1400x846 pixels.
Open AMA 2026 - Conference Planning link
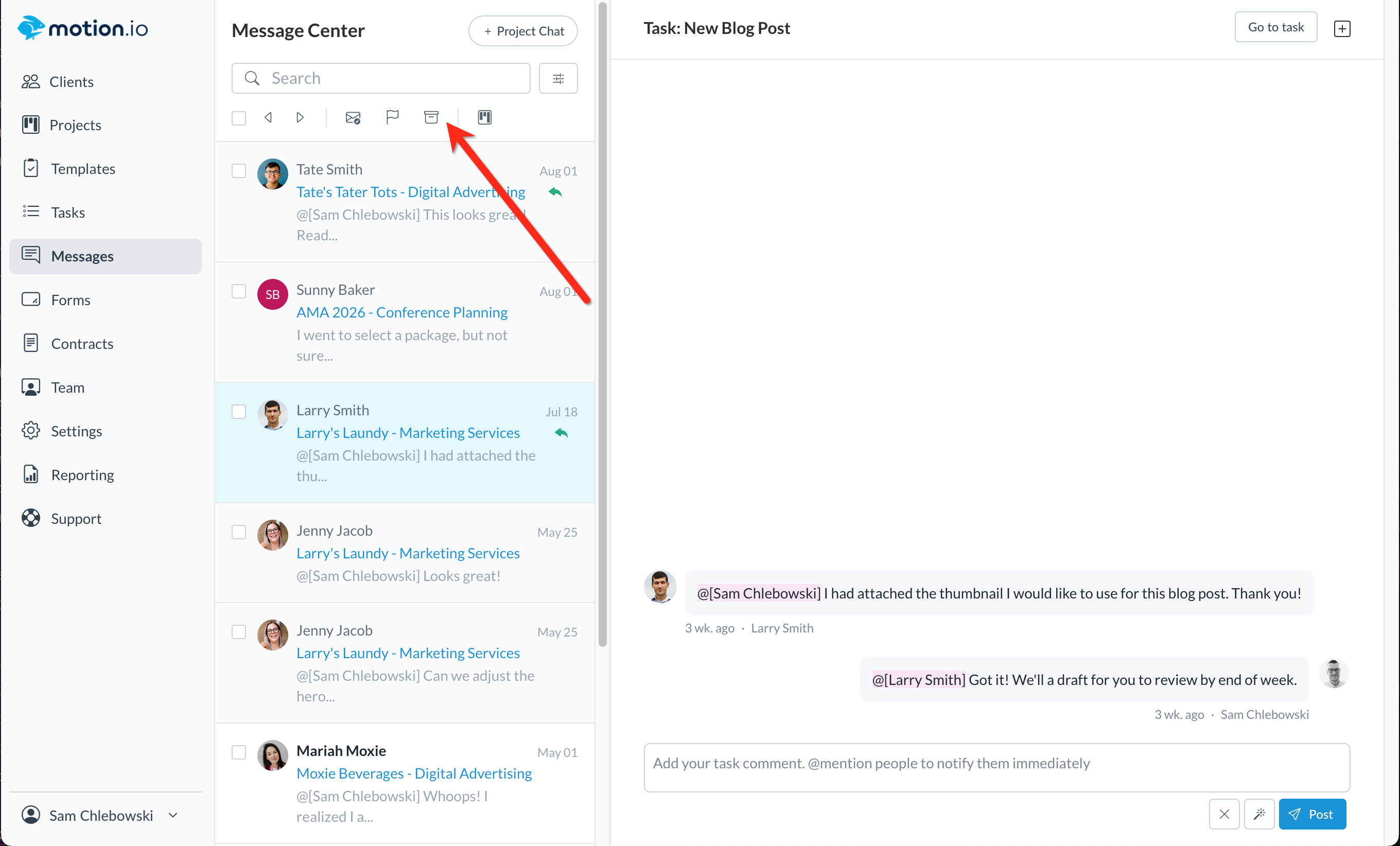click(401, 312)
